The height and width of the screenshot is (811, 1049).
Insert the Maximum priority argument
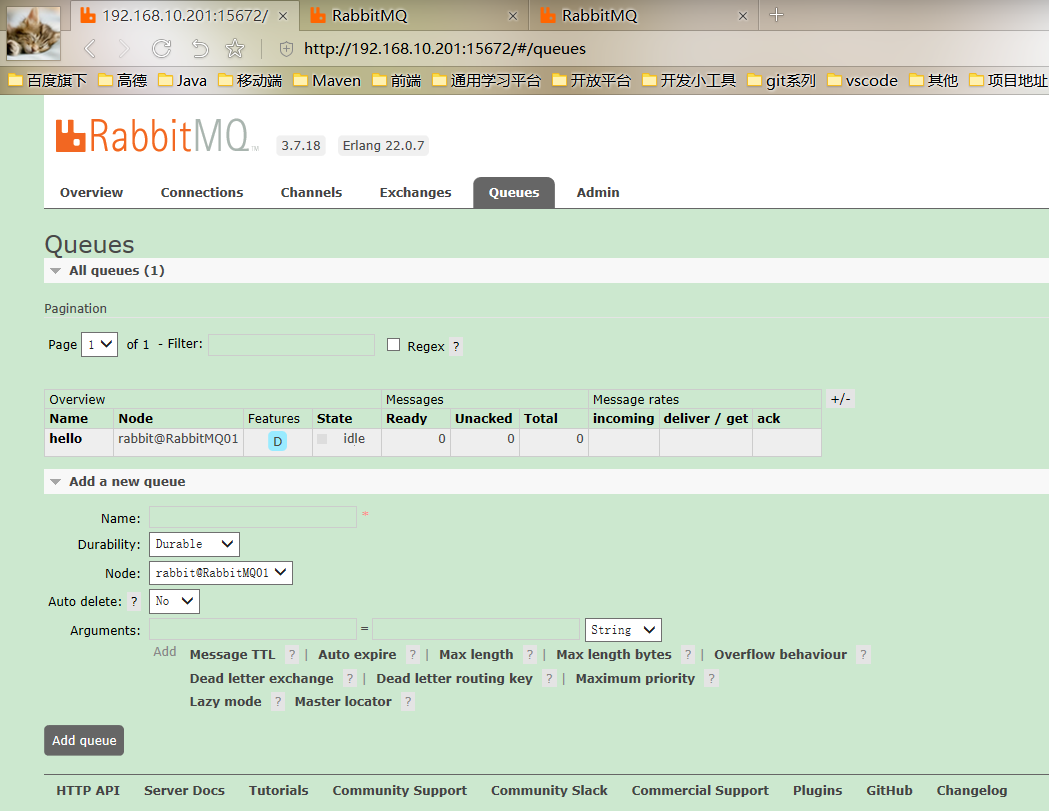(x=636, y=679)
